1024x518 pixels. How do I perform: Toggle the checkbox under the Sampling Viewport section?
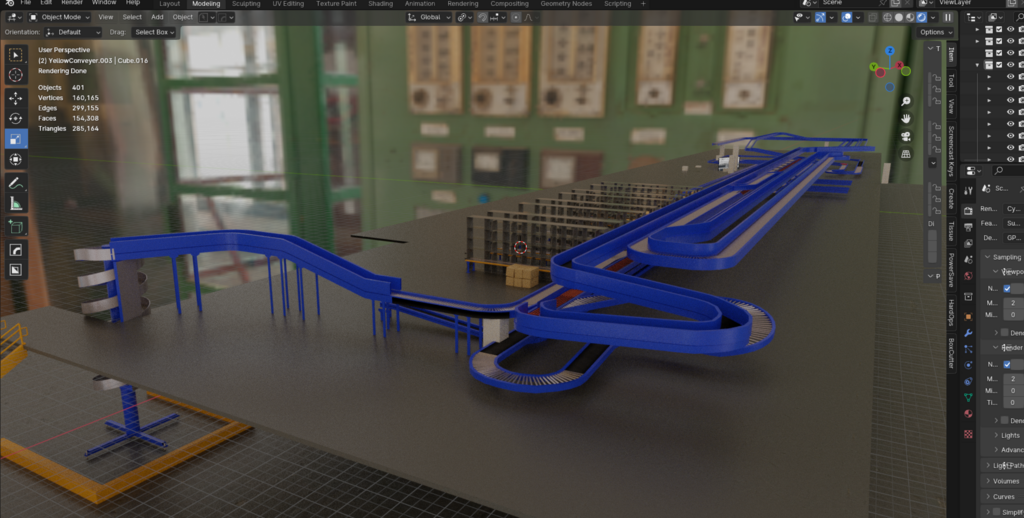1007,289
